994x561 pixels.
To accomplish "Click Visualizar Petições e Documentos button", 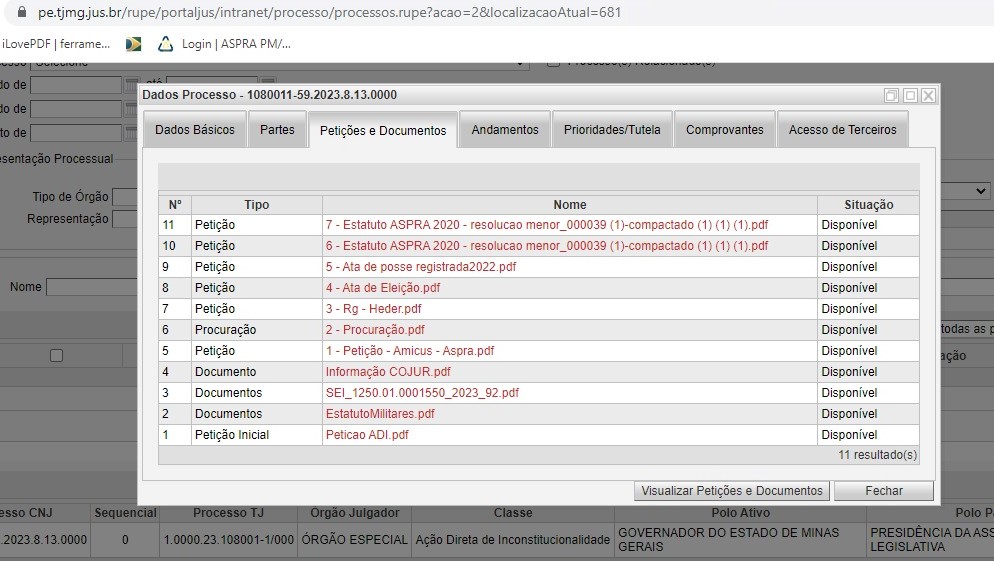I will tap(732, 490).
